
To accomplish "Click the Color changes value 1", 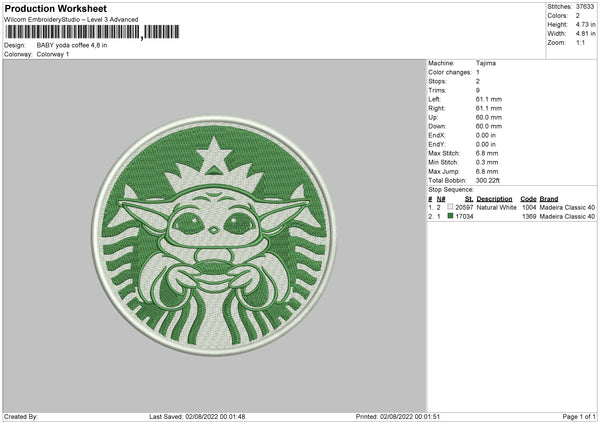I will (x=478, y=72).
